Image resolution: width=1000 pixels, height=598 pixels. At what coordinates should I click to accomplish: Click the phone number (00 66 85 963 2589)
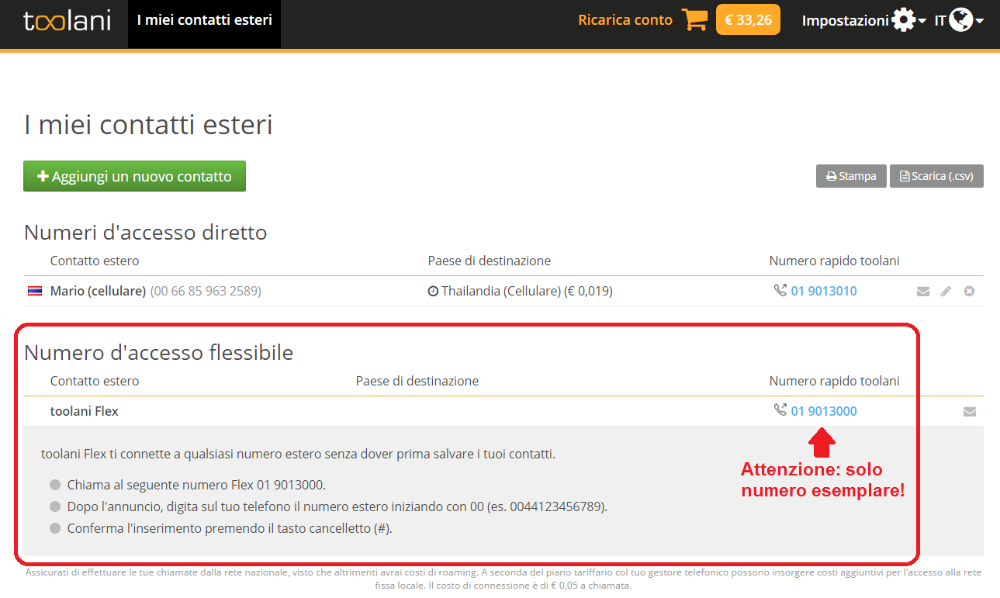[x=205, y=291]
